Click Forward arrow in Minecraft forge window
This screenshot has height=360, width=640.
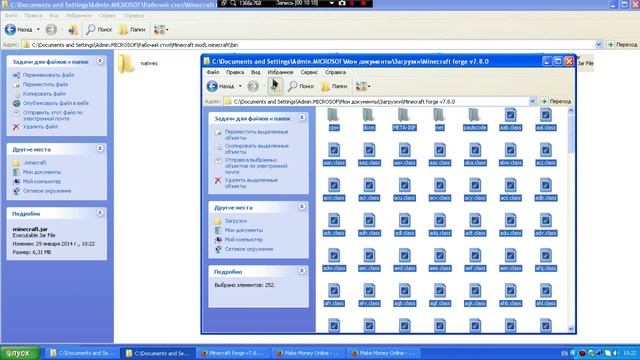253,86
